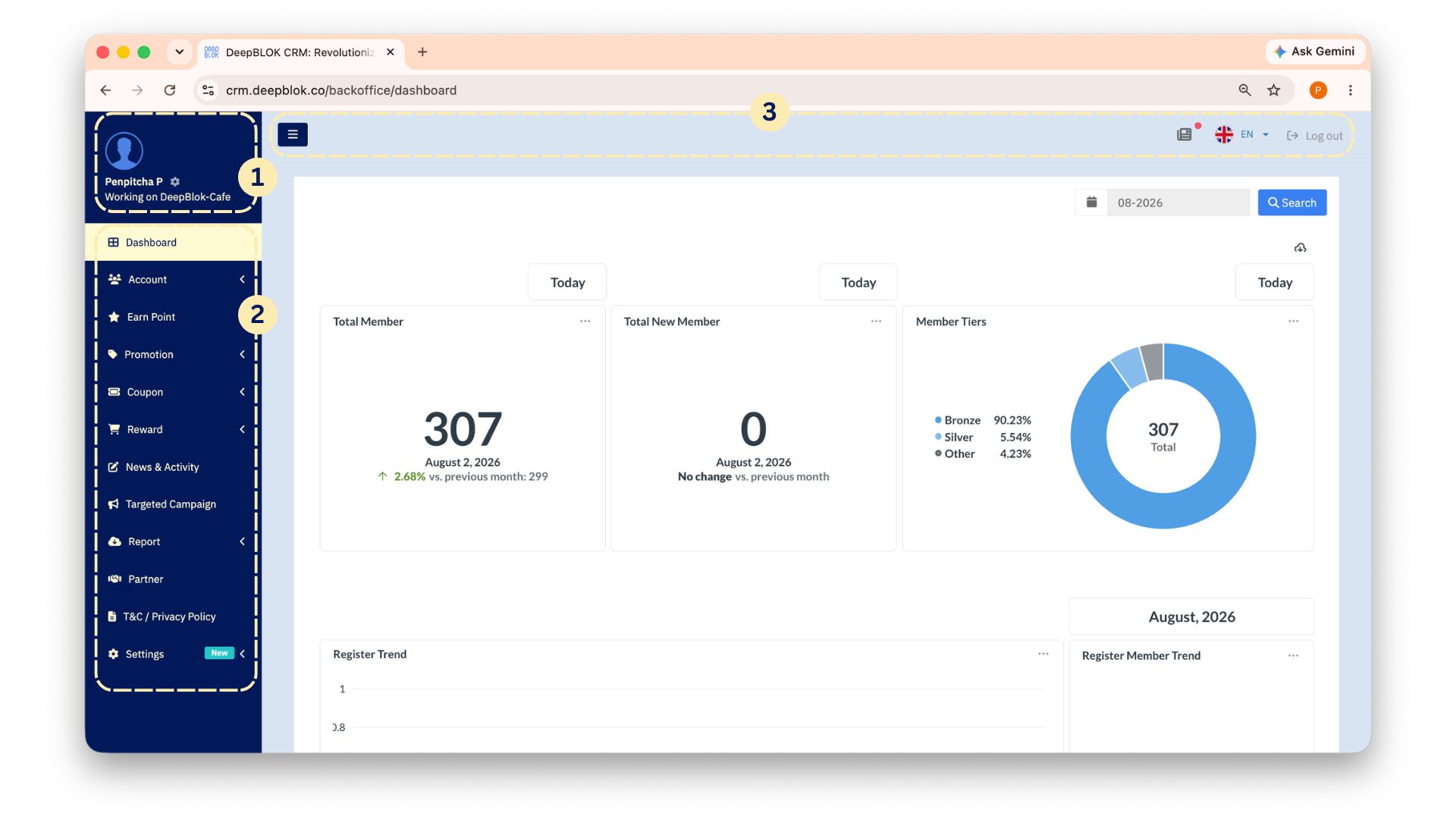The width and height of the screenshot is (1456, 819).
Task: Click the Reward cart icon
Action: (x=115, y=429)
